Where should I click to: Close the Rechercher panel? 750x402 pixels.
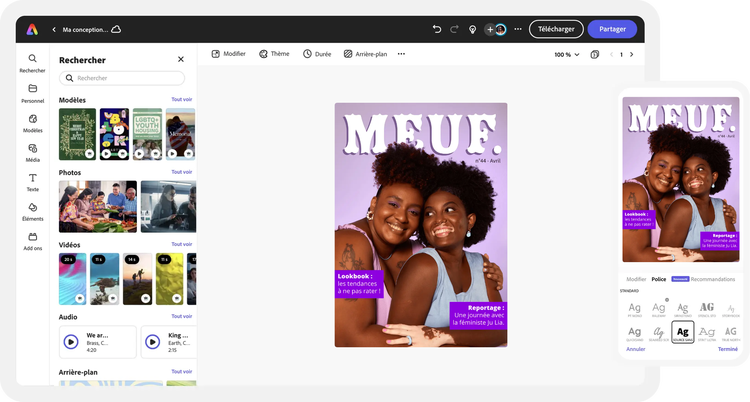[181, 59]
